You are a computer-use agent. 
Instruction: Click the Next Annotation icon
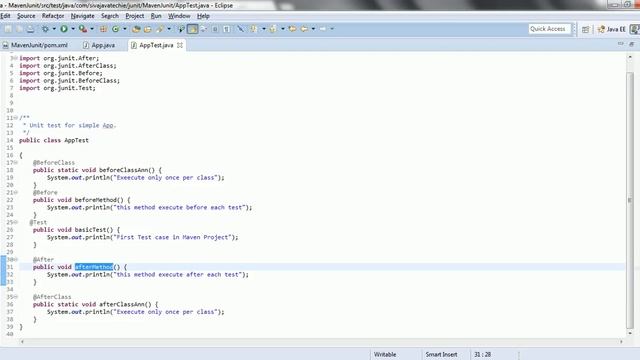253,29
